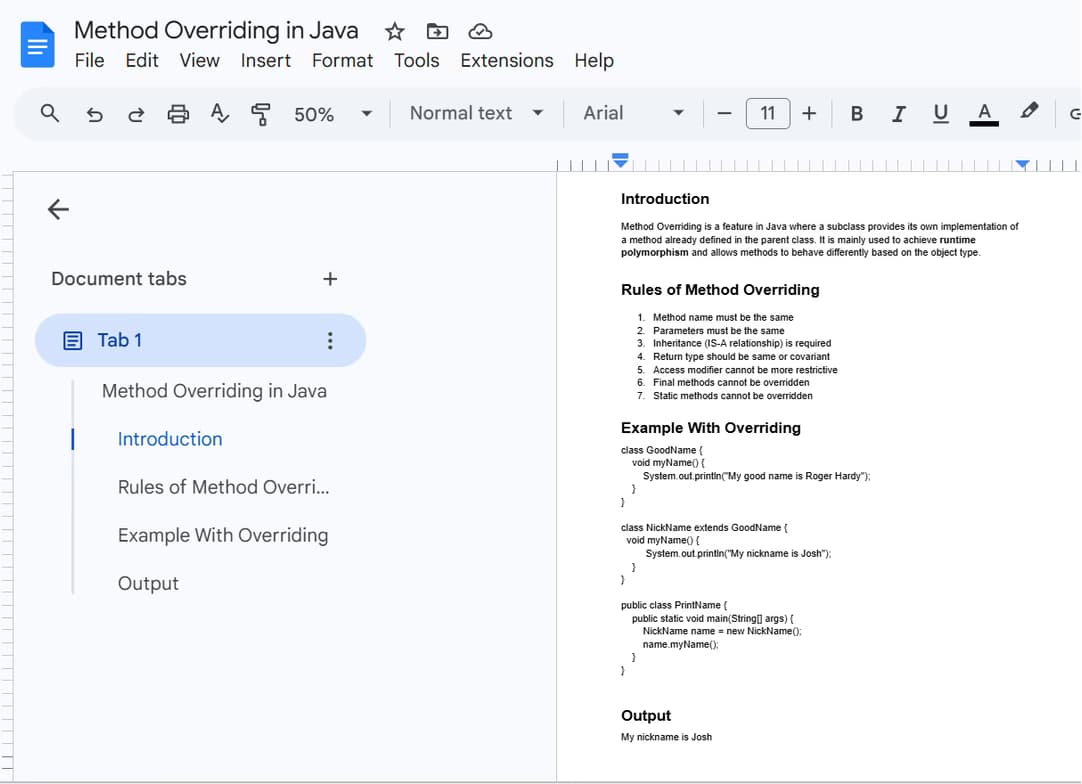Viewport: 1082px width, 784px height.
Task: Click the 'Document tabs' panel title
Action: point(119,279)
